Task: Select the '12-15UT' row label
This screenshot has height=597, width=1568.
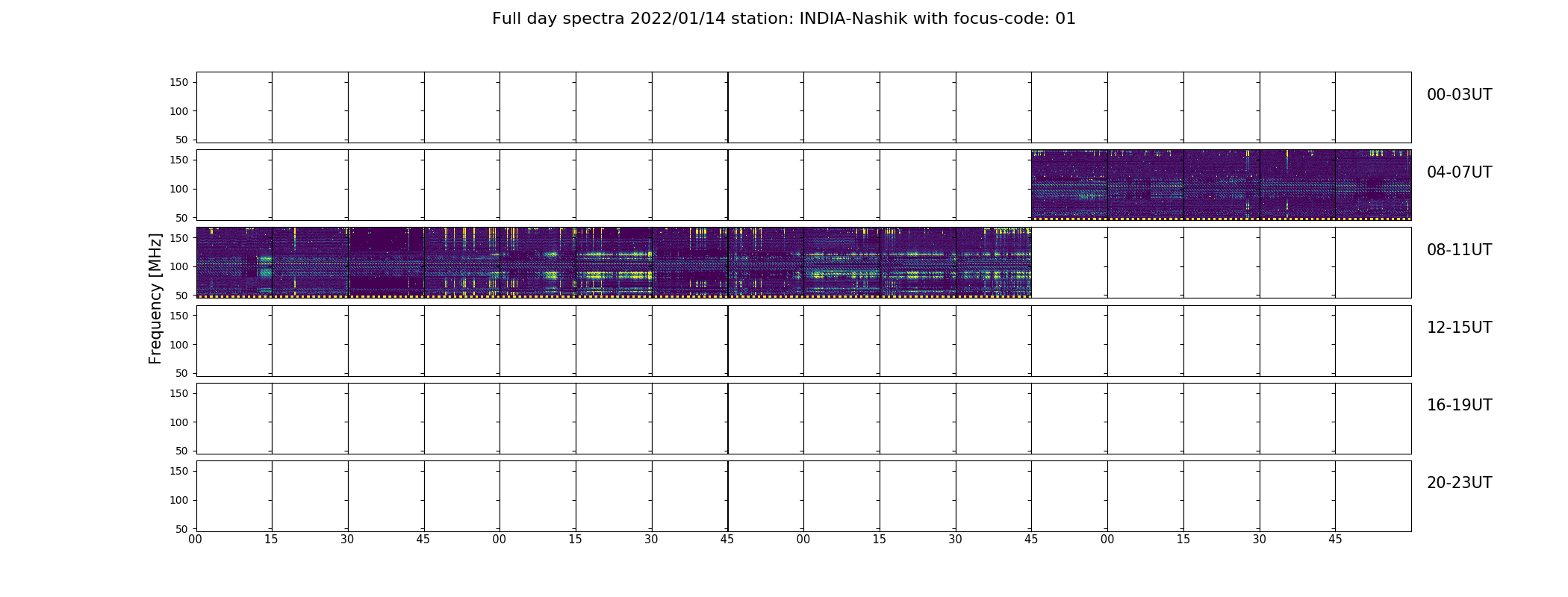Action: point(1459,328)
